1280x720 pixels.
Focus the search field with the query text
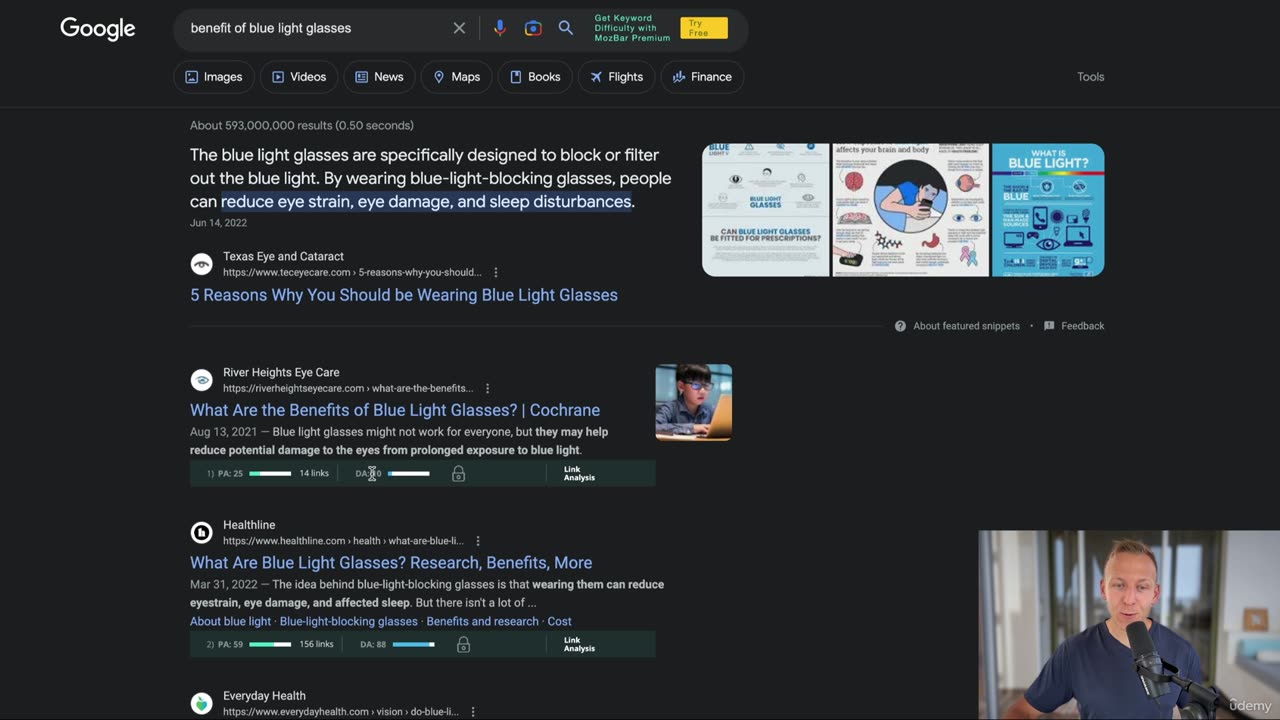pyautogui.click(x=315, y=28)
